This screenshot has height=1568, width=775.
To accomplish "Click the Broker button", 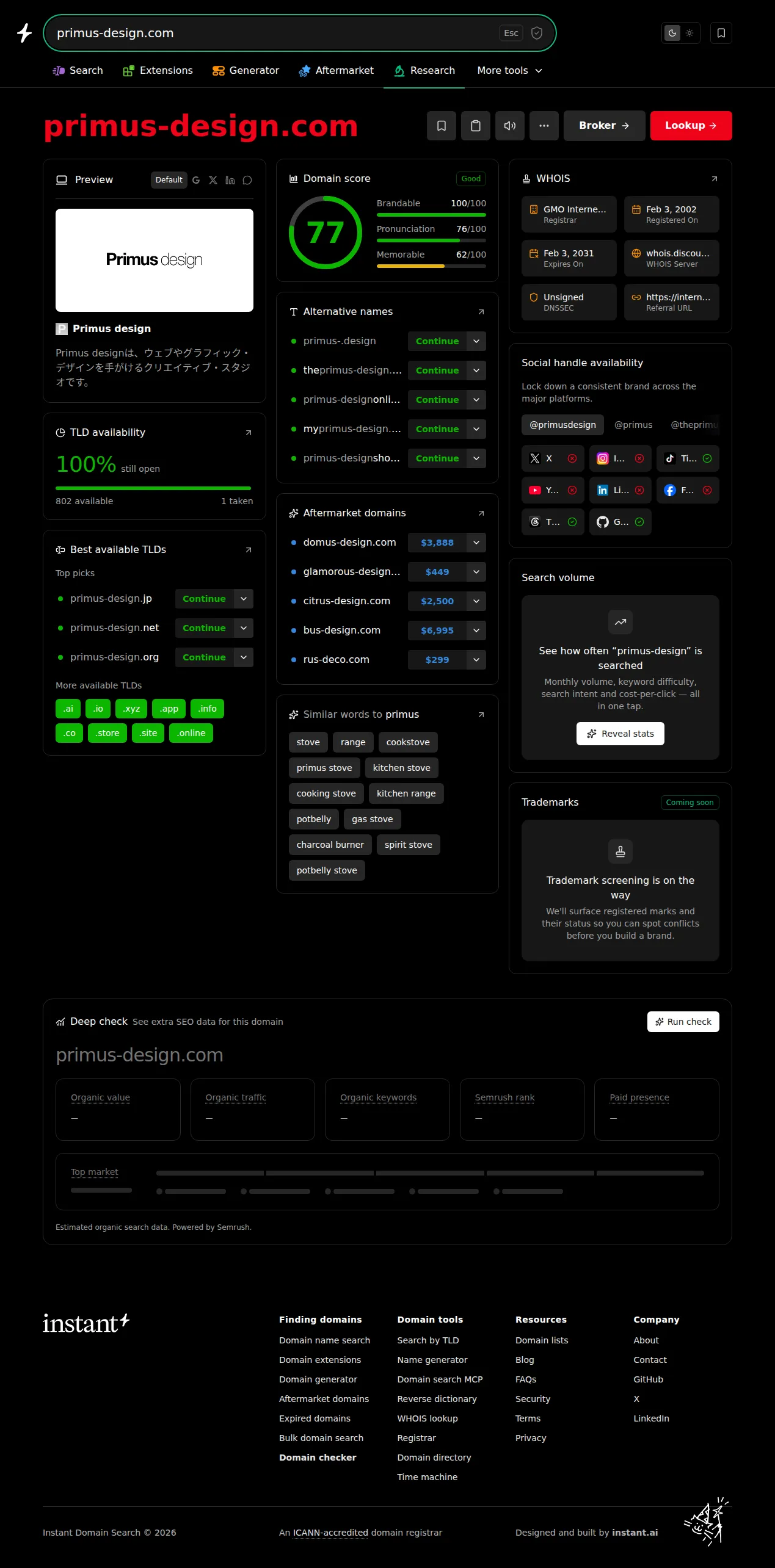I will 604,126.
